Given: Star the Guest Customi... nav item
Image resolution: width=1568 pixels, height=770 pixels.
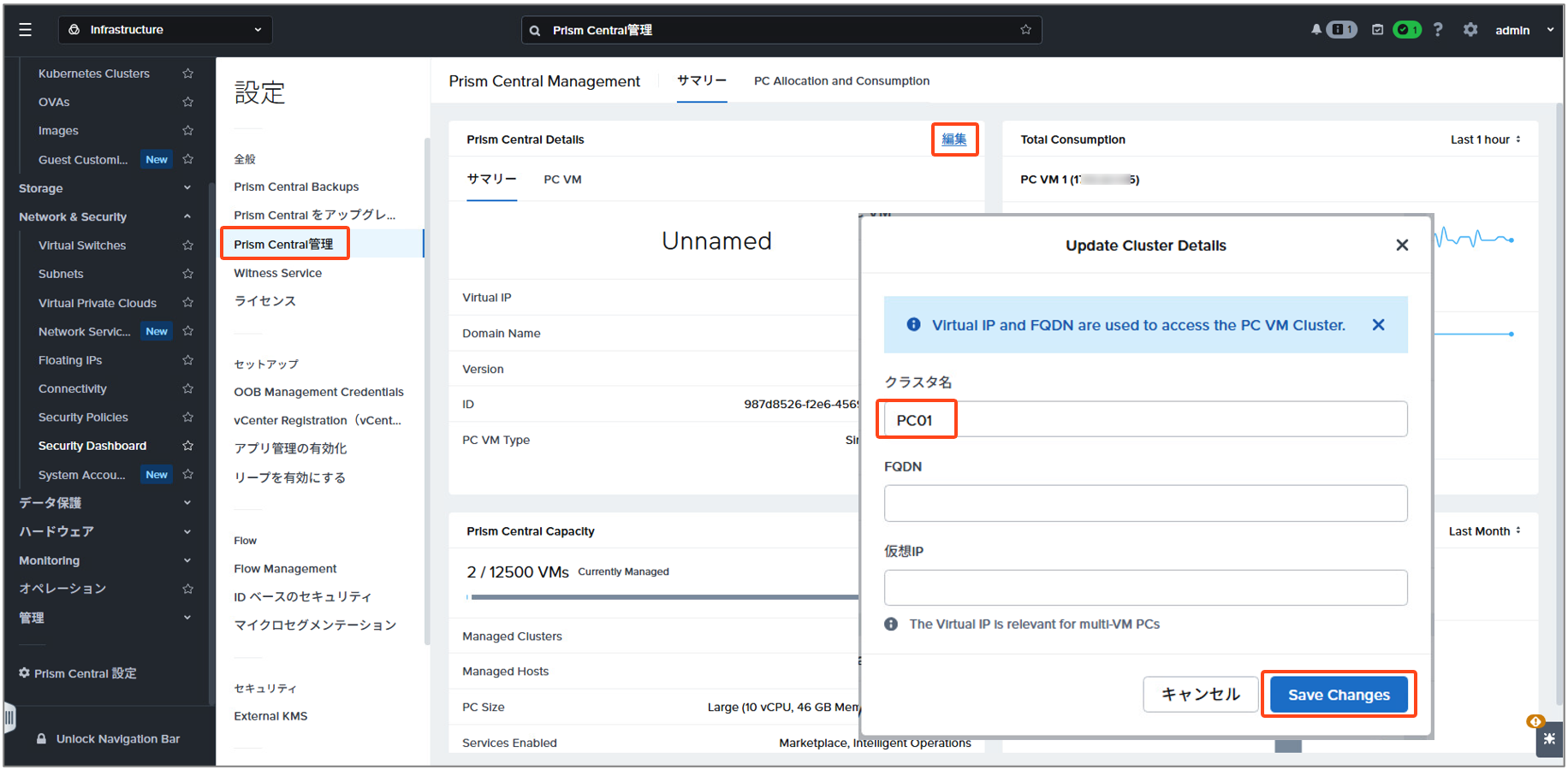Looking at the screenshot, I should pos(187,159).
